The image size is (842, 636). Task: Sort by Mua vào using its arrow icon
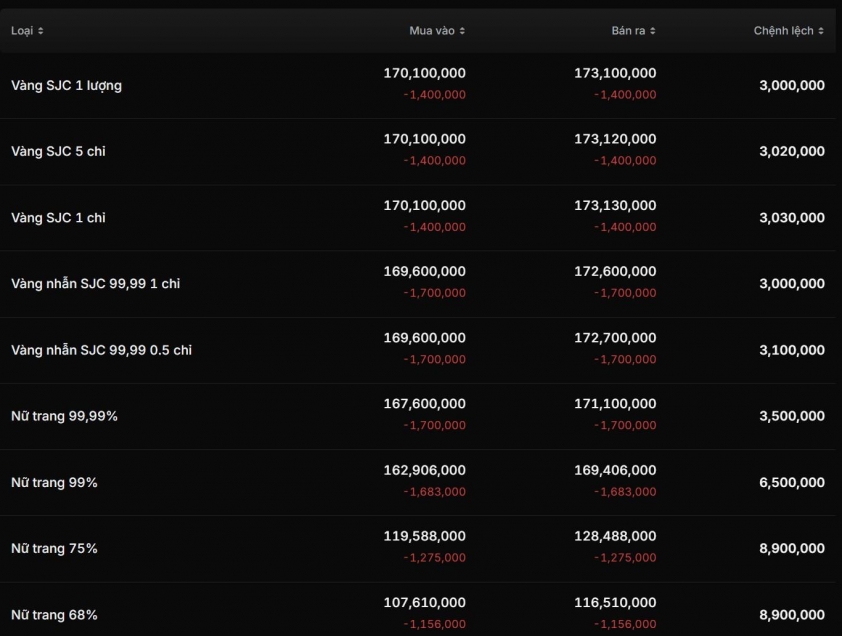462,31
